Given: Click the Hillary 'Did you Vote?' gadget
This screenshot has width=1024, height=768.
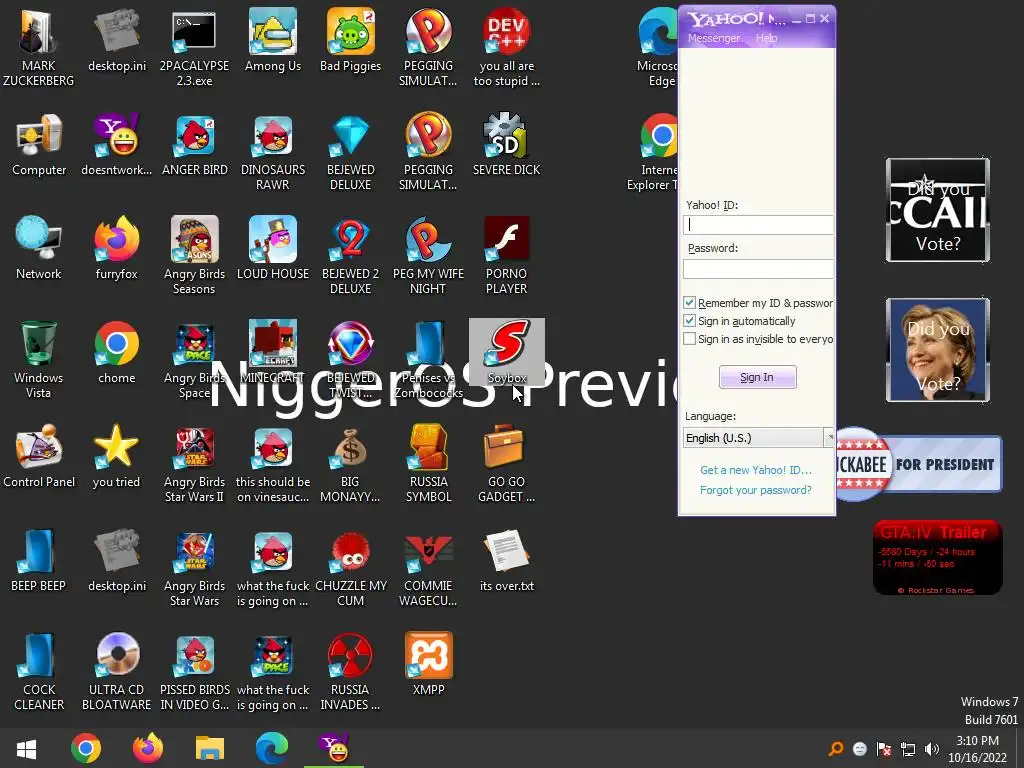Looking at the screenshot, I should pyautogui.click(x=938, y=350).
